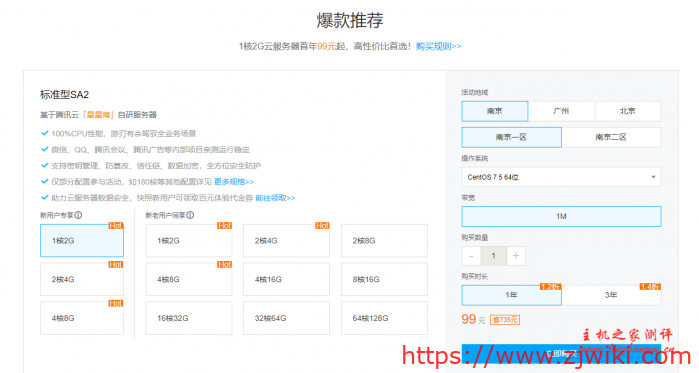
Task: Click the purchase quantity input field
Action: [493, 256]
